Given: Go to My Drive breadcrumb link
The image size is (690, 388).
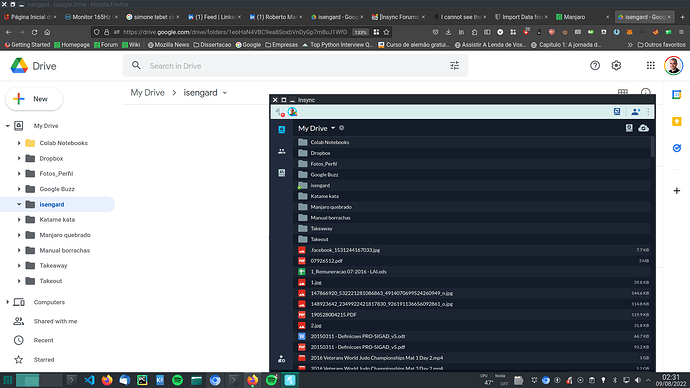Looking at the screenshot, I should (147, 93).
